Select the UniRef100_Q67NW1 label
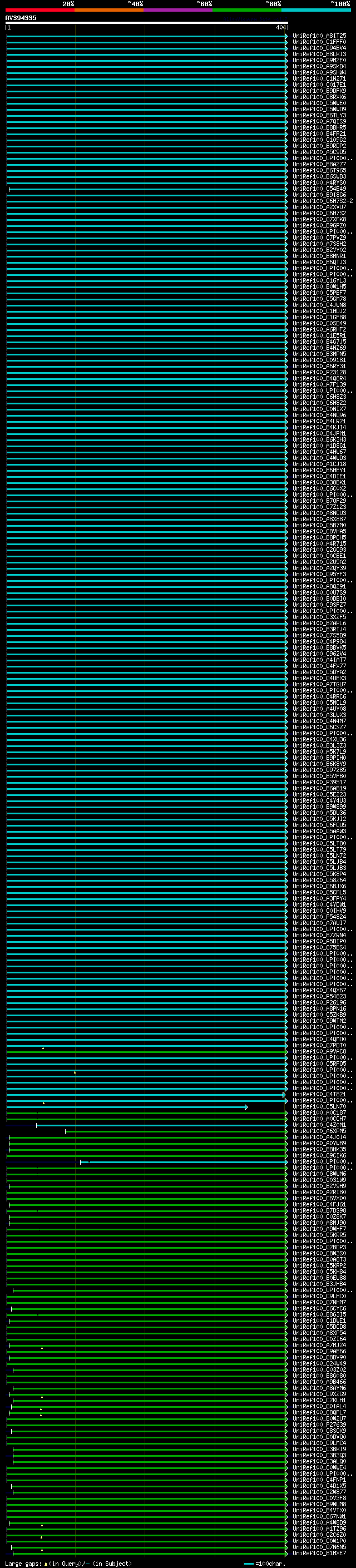 [319, 1517]
